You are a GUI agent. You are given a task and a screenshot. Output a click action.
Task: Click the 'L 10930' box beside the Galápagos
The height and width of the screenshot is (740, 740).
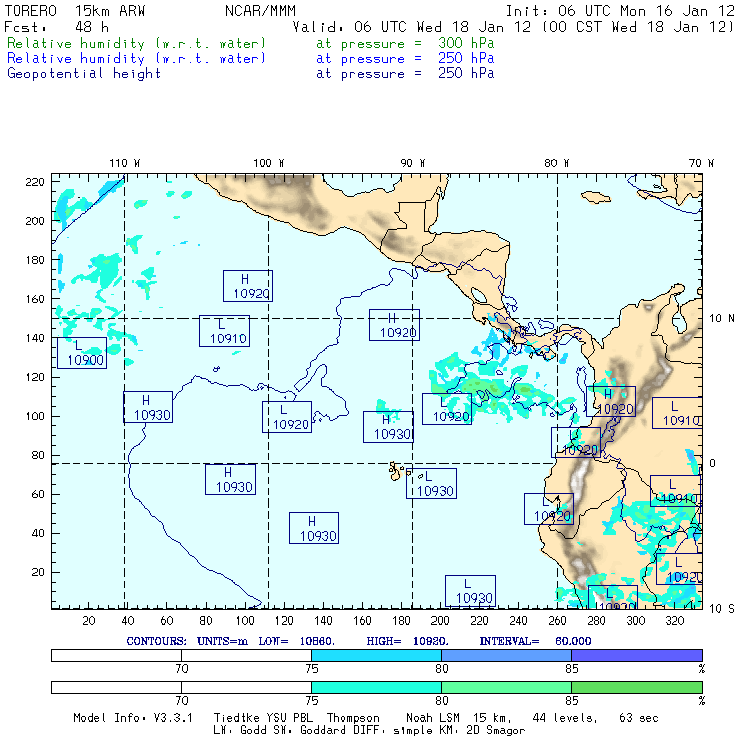pyautogui.click(x=431, y=484)
